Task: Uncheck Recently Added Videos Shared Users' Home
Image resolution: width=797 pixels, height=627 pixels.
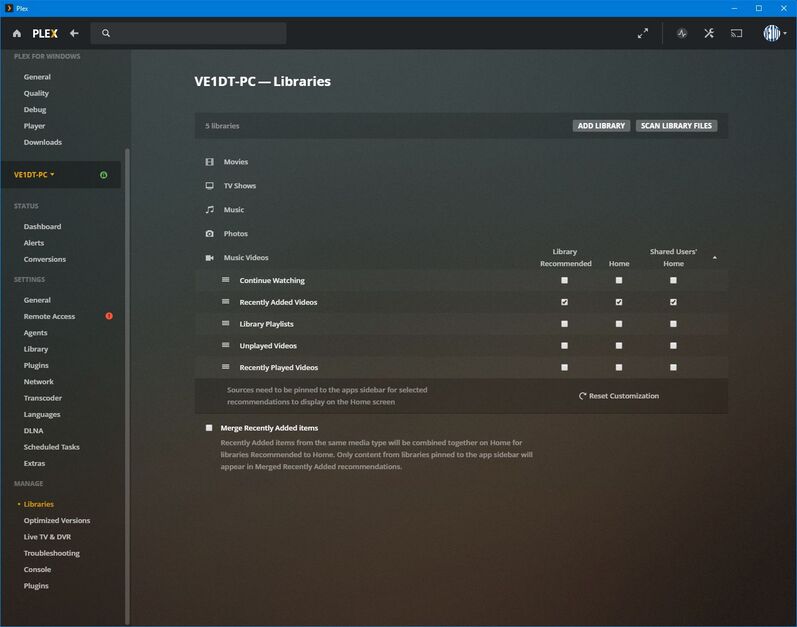Action: point(673,302)
